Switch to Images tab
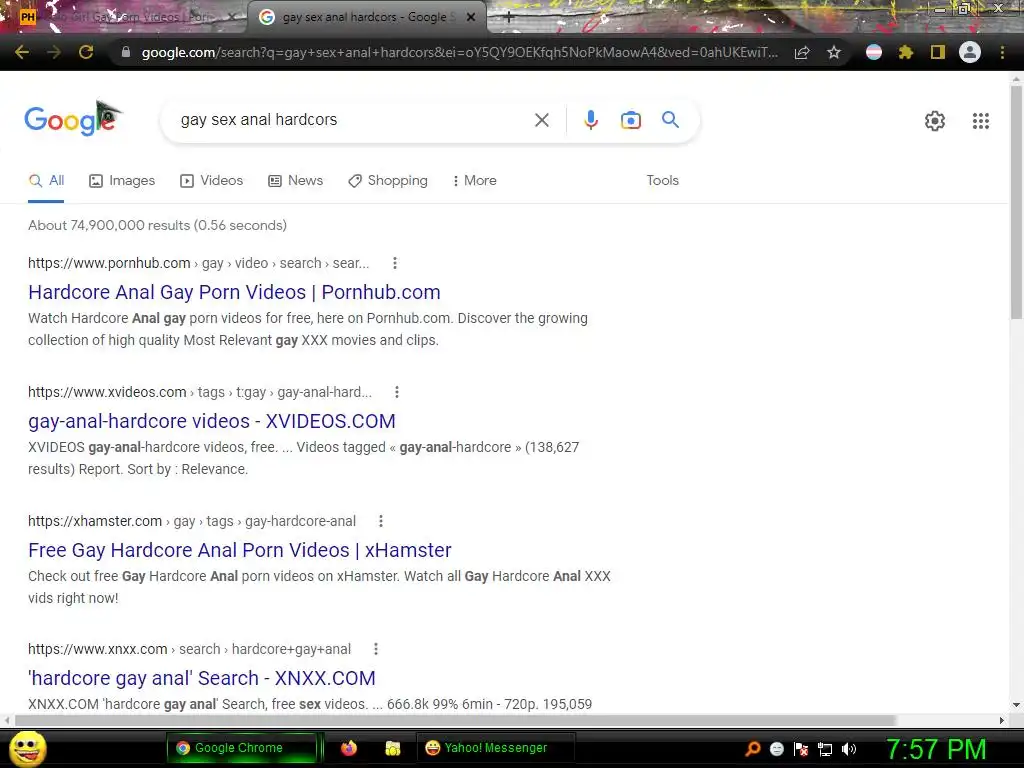The width and height of the screenshot is (1024, 768). pyautogui.click(x=122, y=181)
